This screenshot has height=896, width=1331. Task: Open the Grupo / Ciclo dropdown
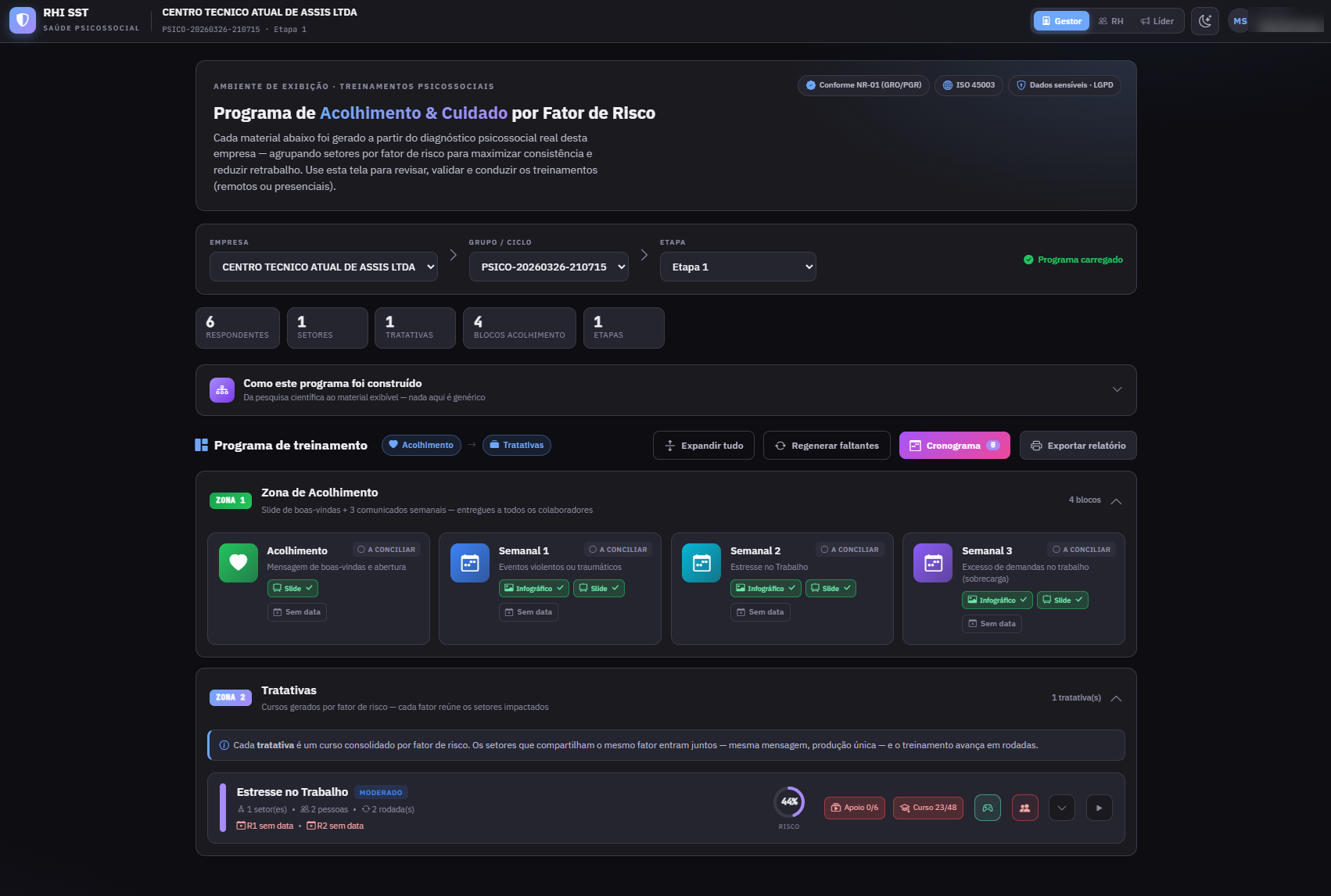pyautogui.click(x=548, y=267)
